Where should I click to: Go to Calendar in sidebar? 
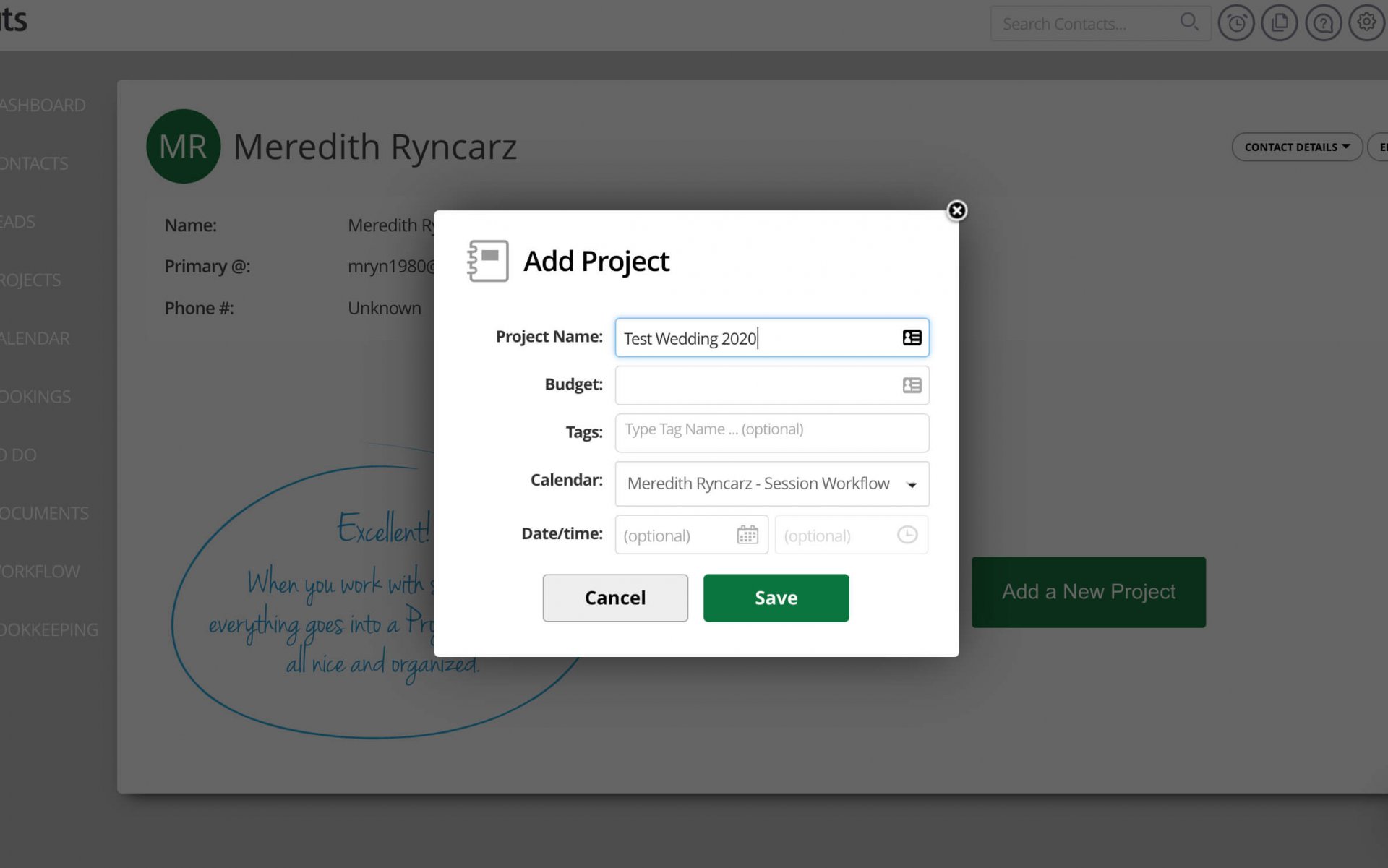coord(35,338)
